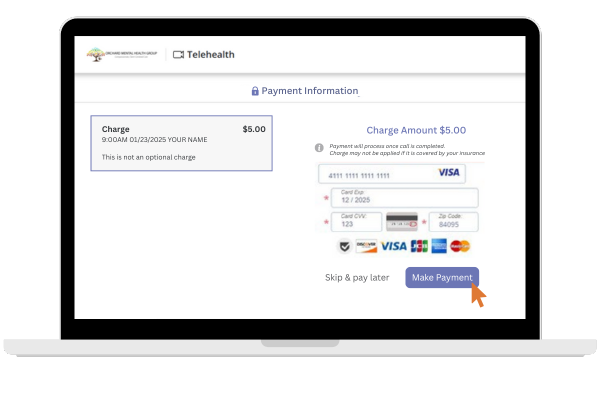The image size is (600, 400).
Task: Click the Payment Information lock icon
Action: tap(255, 91)
